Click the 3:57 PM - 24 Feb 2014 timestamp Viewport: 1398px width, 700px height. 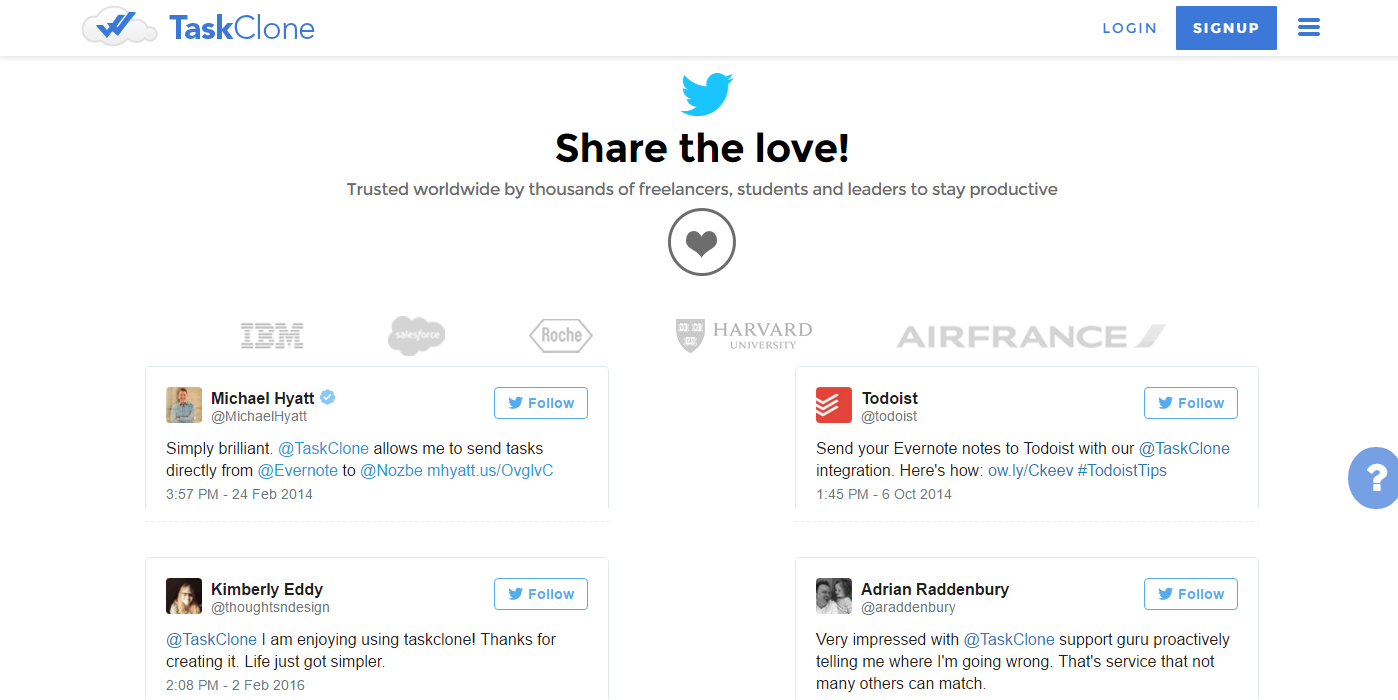coord(239,494)
